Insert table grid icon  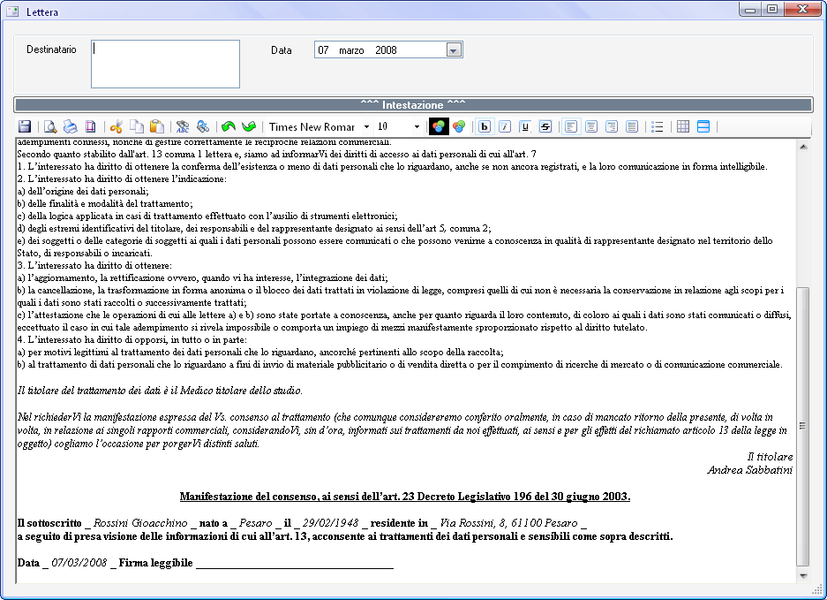pyautogui.click(x=683, y=127)
